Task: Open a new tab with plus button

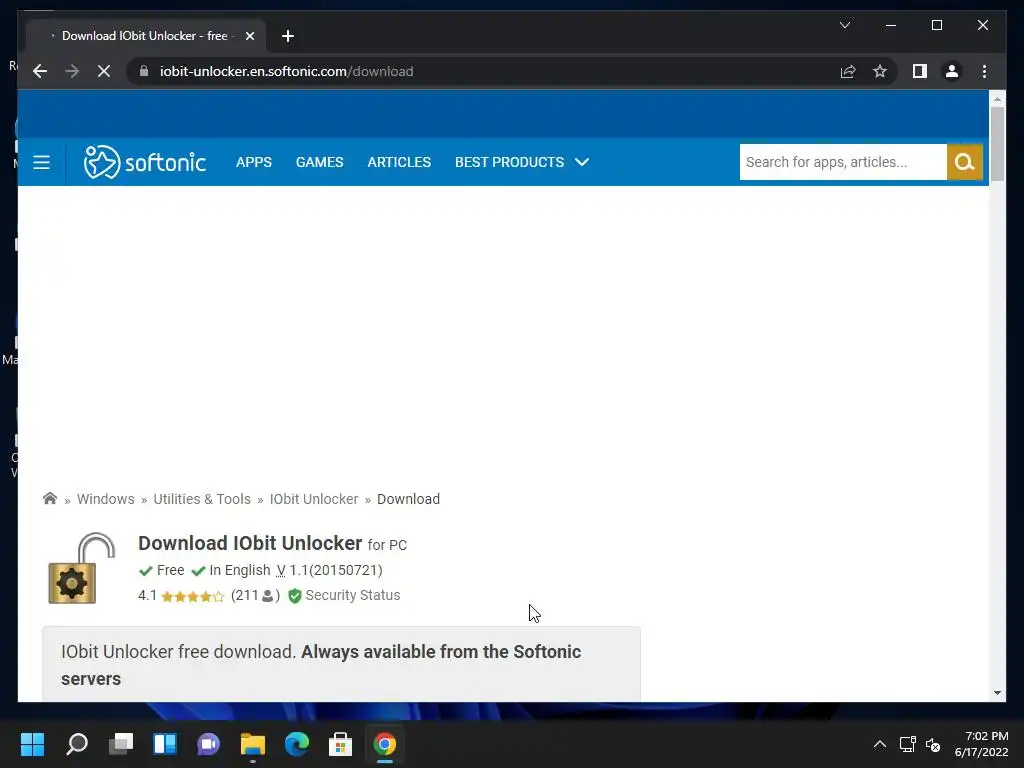Action: [288, 36]
